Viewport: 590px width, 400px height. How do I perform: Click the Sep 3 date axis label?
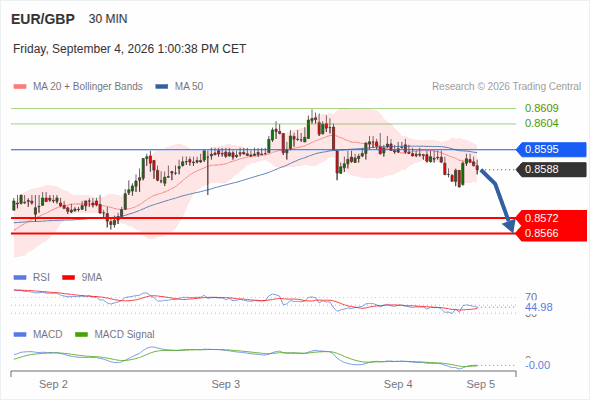coord(226,385)
